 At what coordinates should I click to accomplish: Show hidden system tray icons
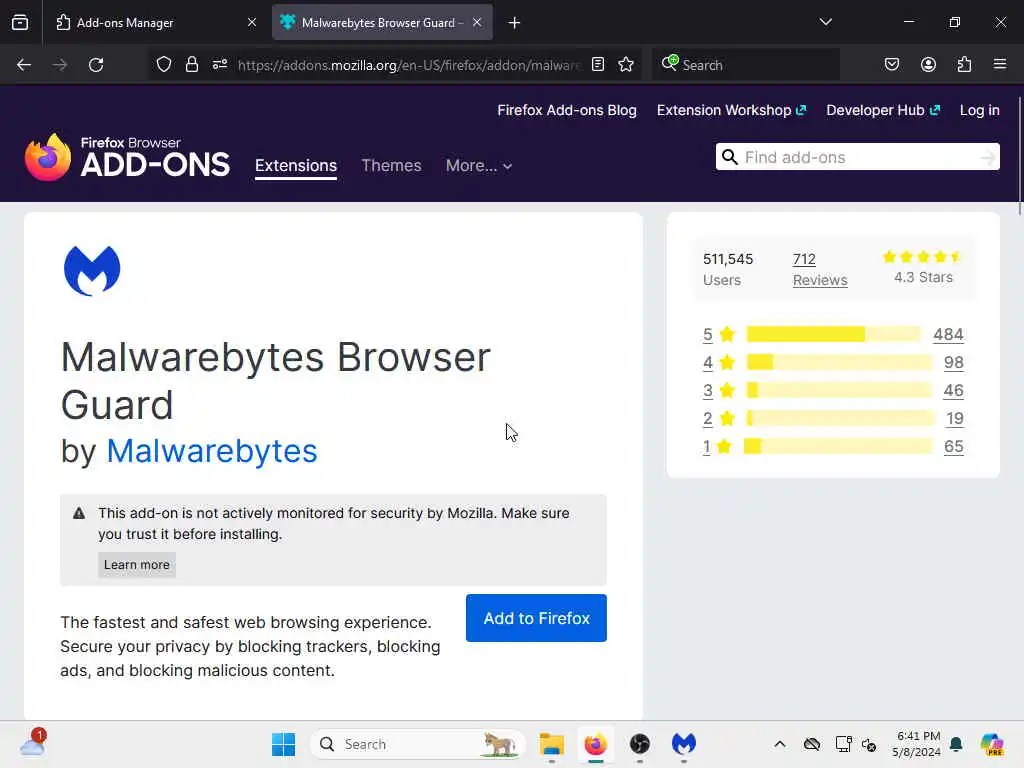780,744
